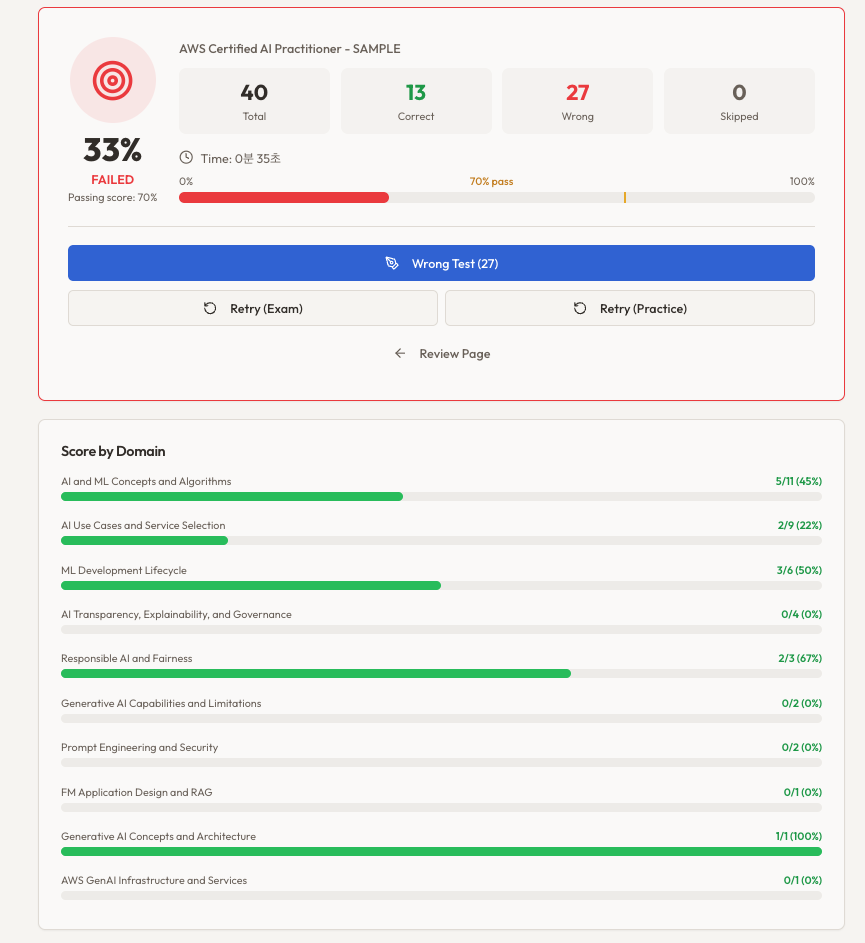865x943 pixels.
Task: Click Generative AI Concepts and Architecture bar
Action: (442, 852)
